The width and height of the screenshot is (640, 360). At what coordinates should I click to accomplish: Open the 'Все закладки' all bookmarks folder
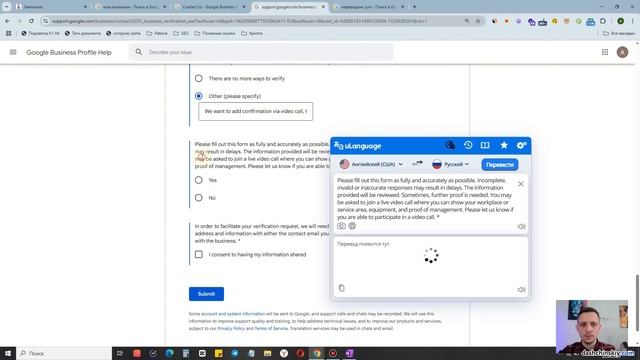(619, 33)
